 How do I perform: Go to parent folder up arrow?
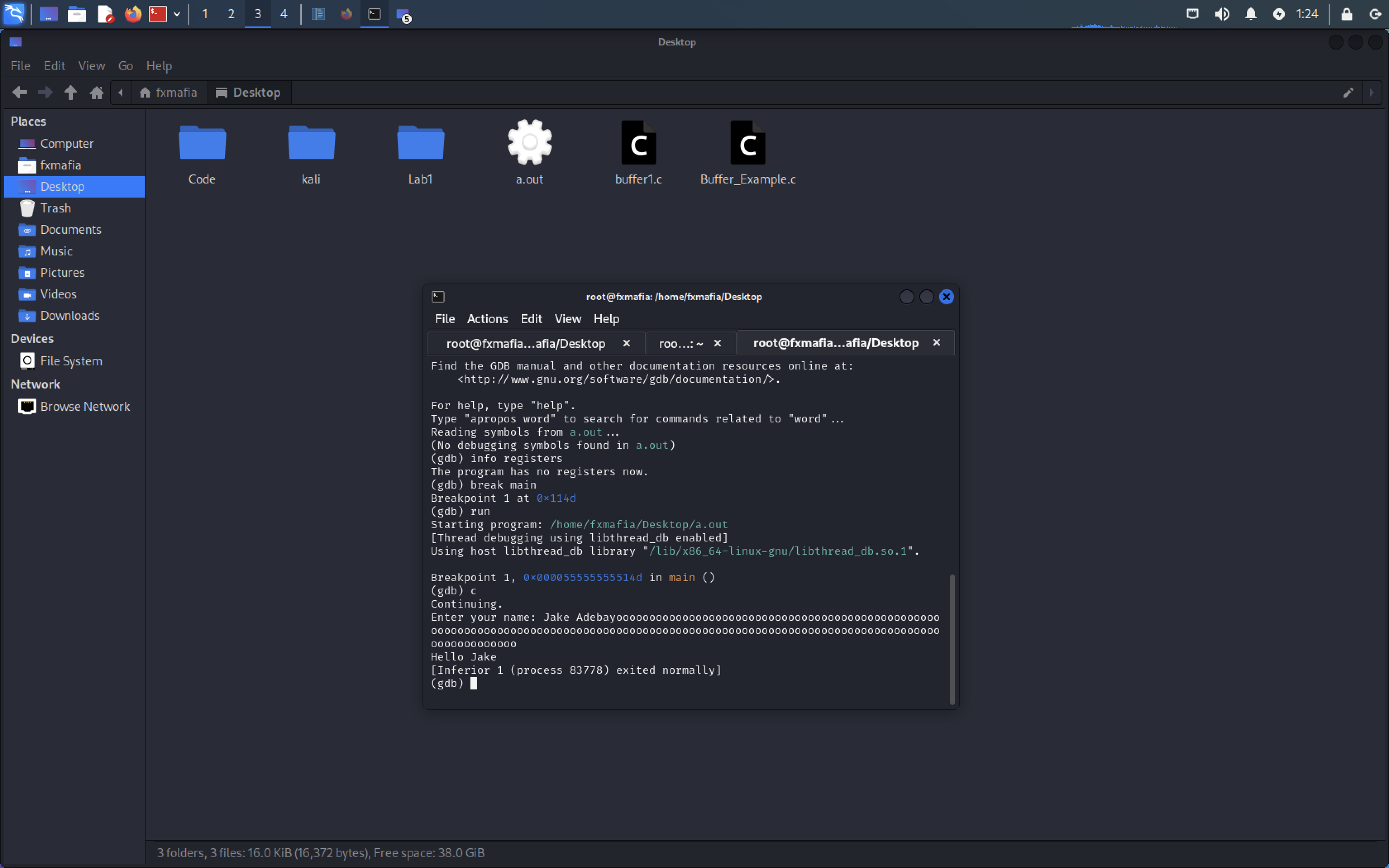(x=71, y=93)
